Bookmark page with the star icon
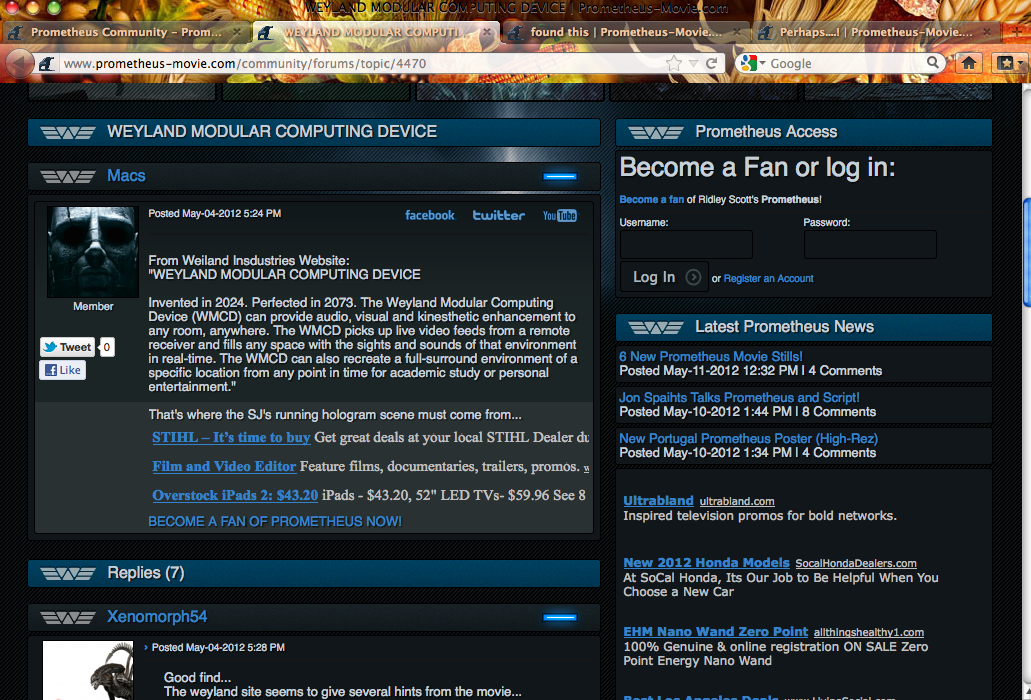The image size is (1031, 700). (x=674, y=63)
